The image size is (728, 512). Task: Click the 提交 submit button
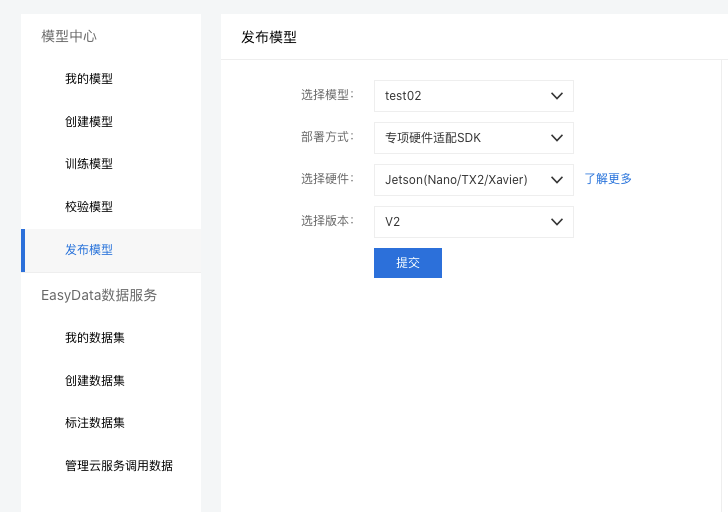408,263
